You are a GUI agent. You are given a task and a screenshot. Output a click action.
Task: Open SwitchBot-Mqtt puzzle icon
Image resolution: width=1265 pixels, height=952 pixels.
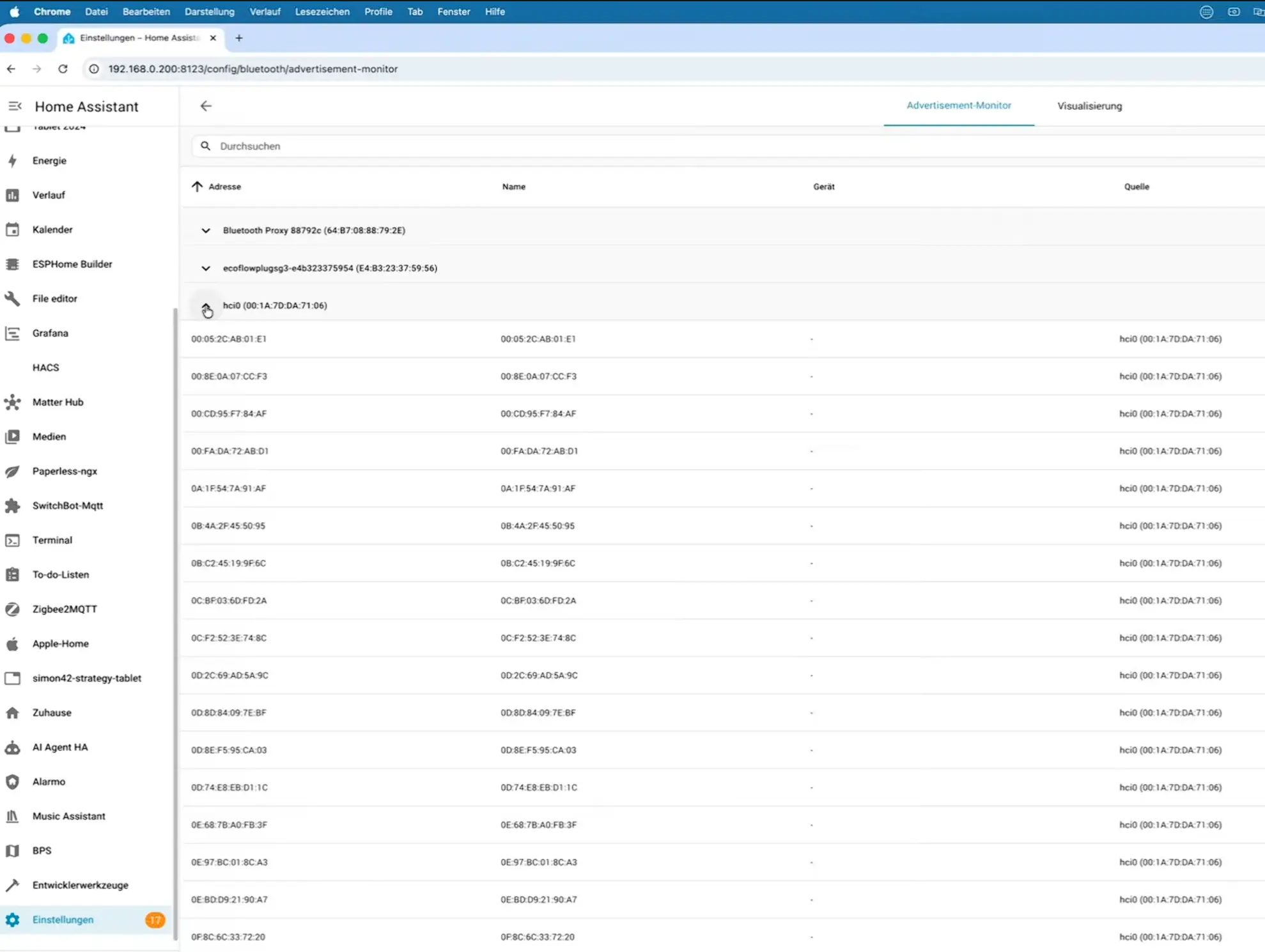(x=12, y=505)
